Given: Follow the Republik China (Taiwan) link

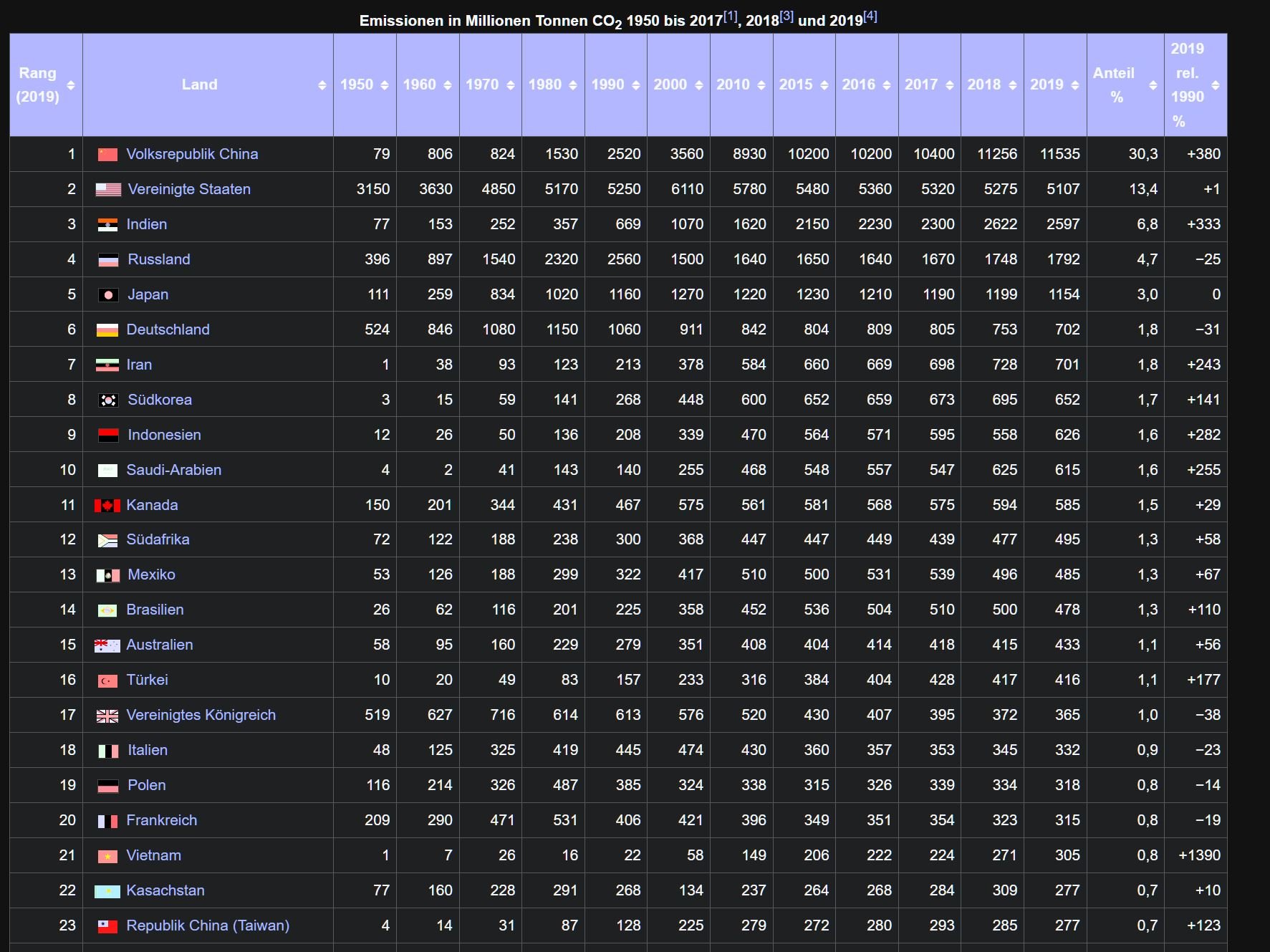Looking at the screenshot, I should point(208,925).
